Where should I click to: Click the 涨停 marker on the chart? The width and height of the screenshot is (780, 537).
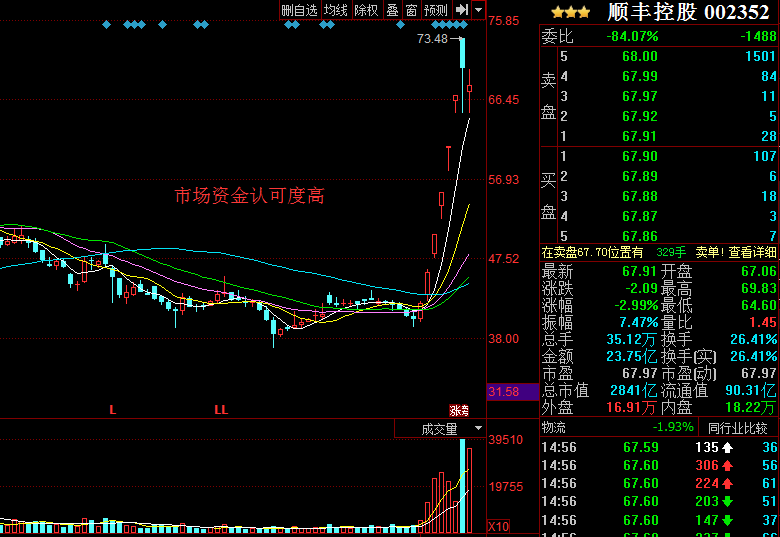tap(459, 410)
